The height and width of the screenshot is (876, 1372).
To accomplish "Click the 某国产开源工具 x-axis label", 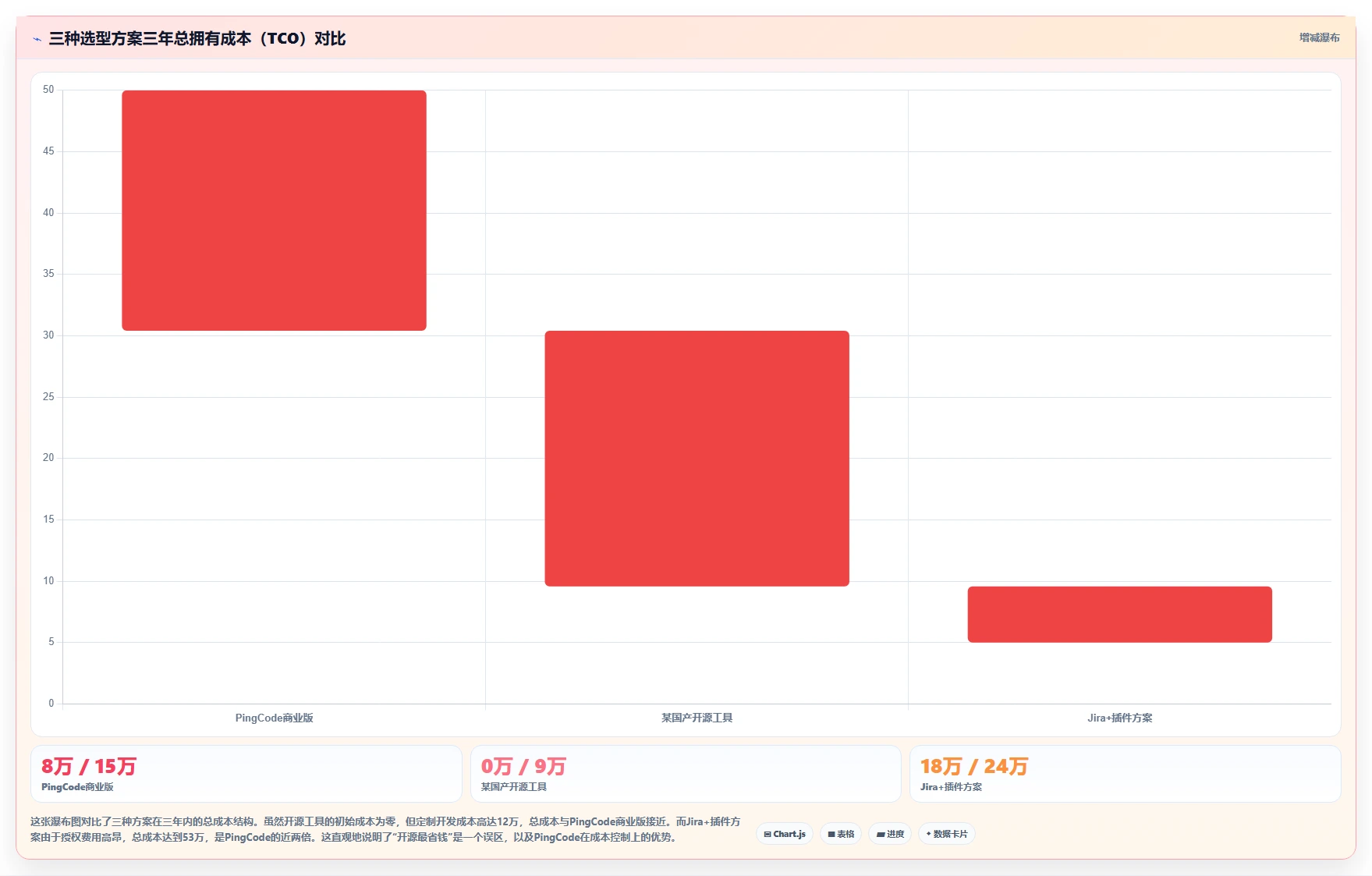I will coord(697,718).
